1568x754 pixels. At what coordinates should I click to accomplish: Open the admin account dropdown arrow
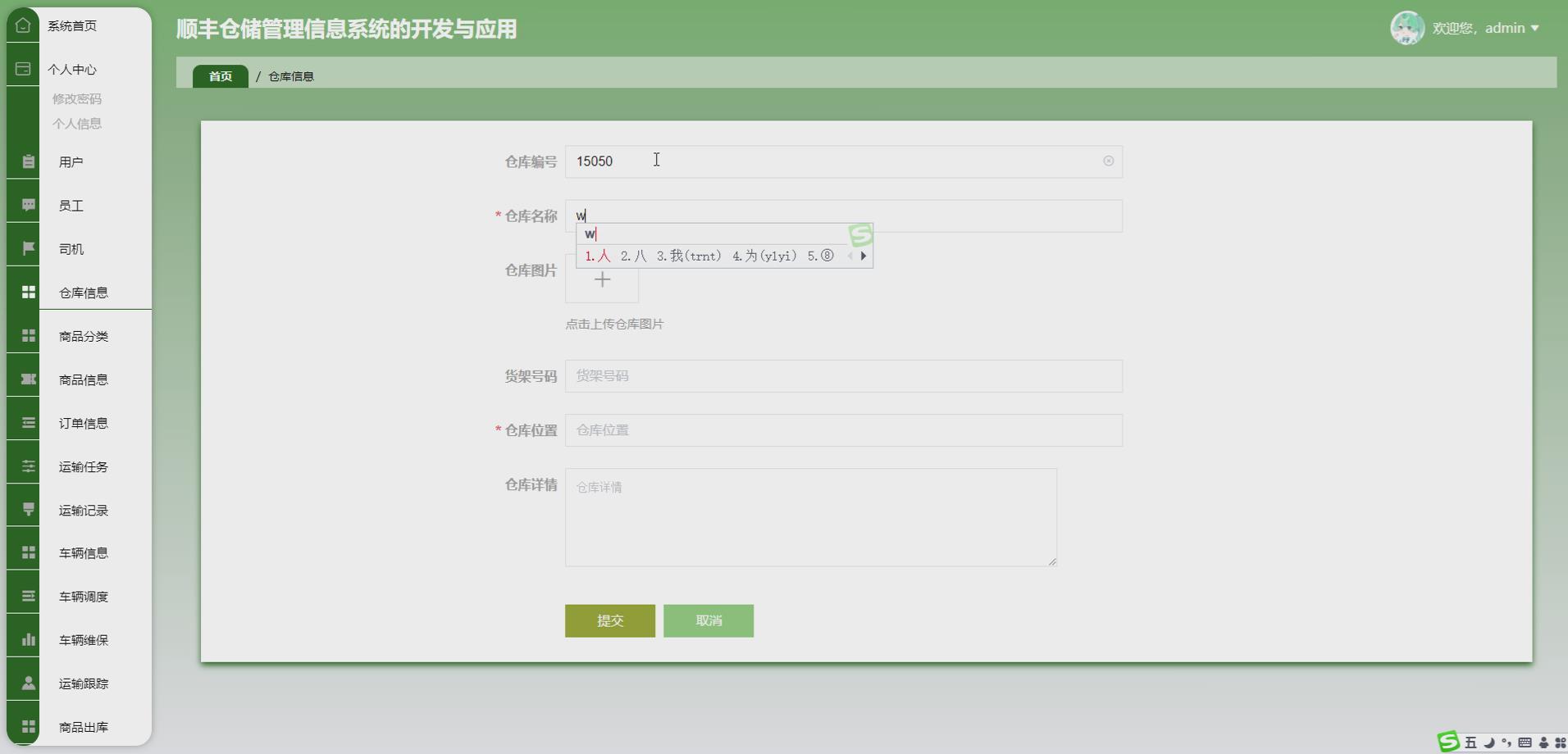pos(1535,27)
